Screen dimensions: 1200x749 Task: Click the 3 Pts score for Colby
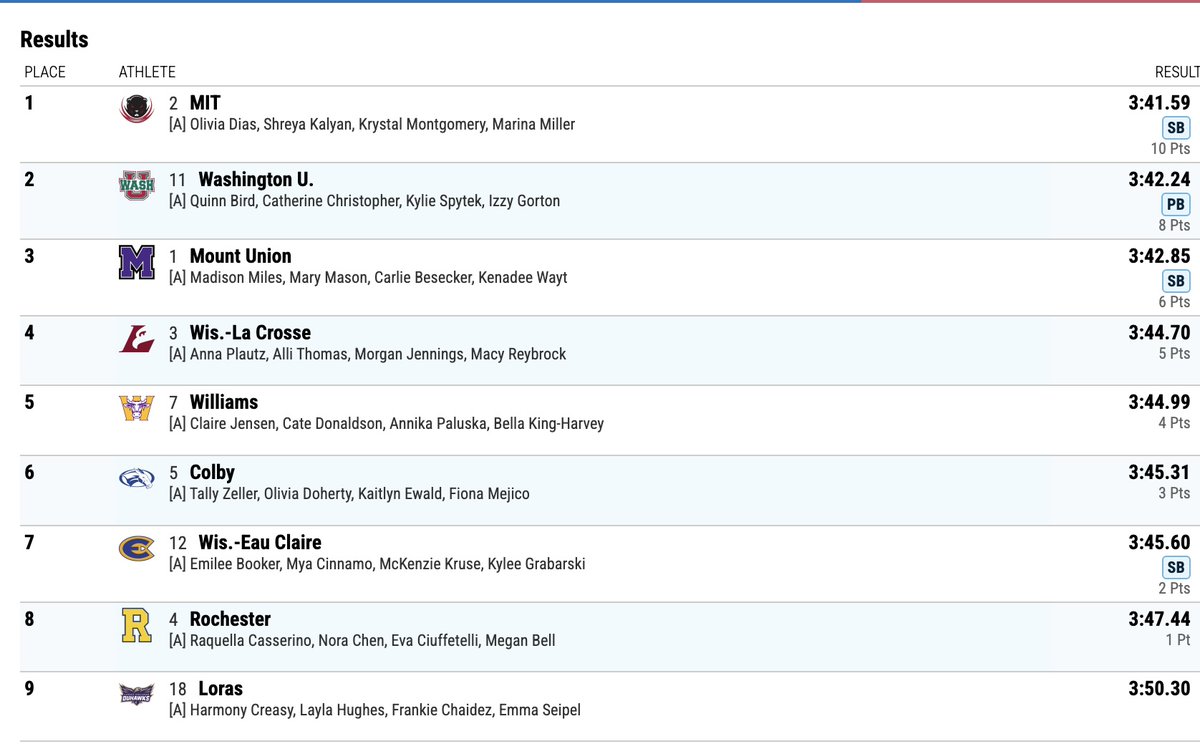click(1175, 494)
